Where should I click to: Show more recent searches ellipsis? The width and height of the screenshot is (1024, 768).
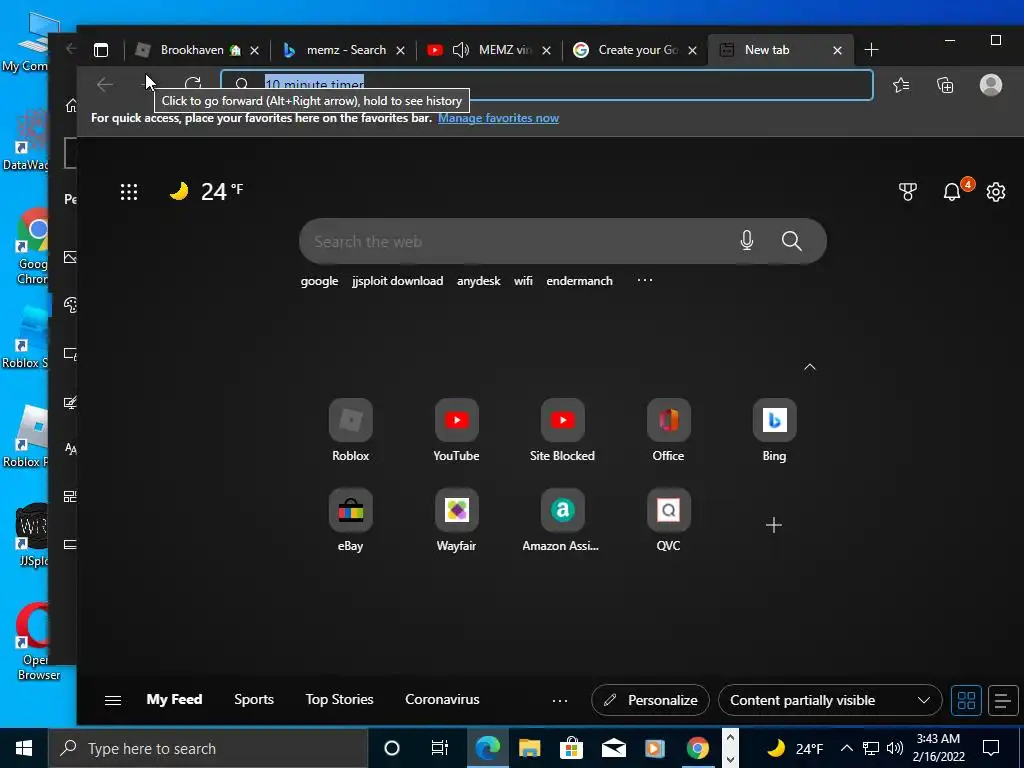645,280
